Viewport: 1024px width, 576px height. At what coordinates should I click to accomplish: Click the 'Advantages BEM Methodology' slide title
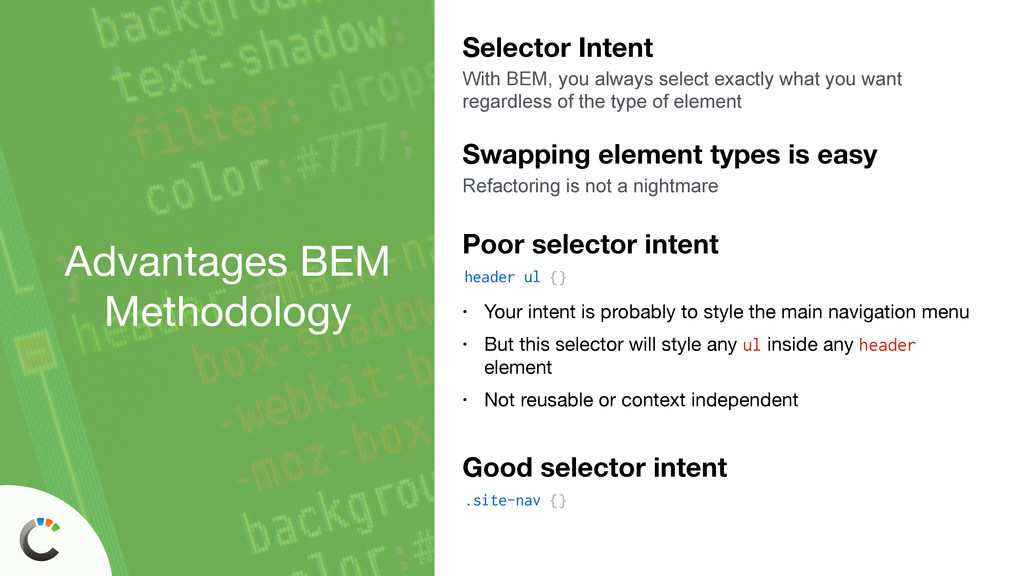pos(226,288)
